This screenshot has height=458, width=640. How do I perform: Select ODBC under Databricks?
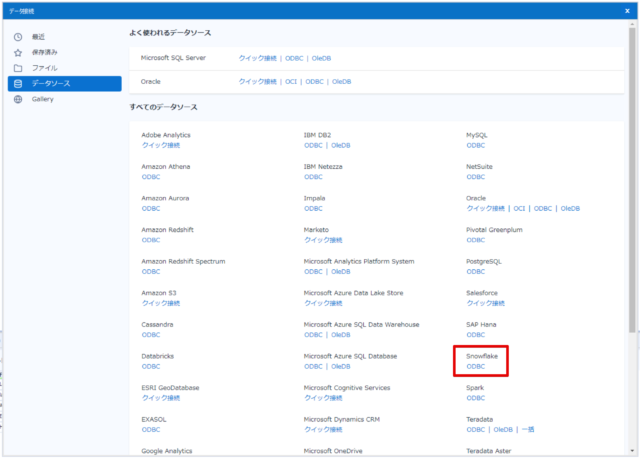pyautogui.click(x=151, y=367)
